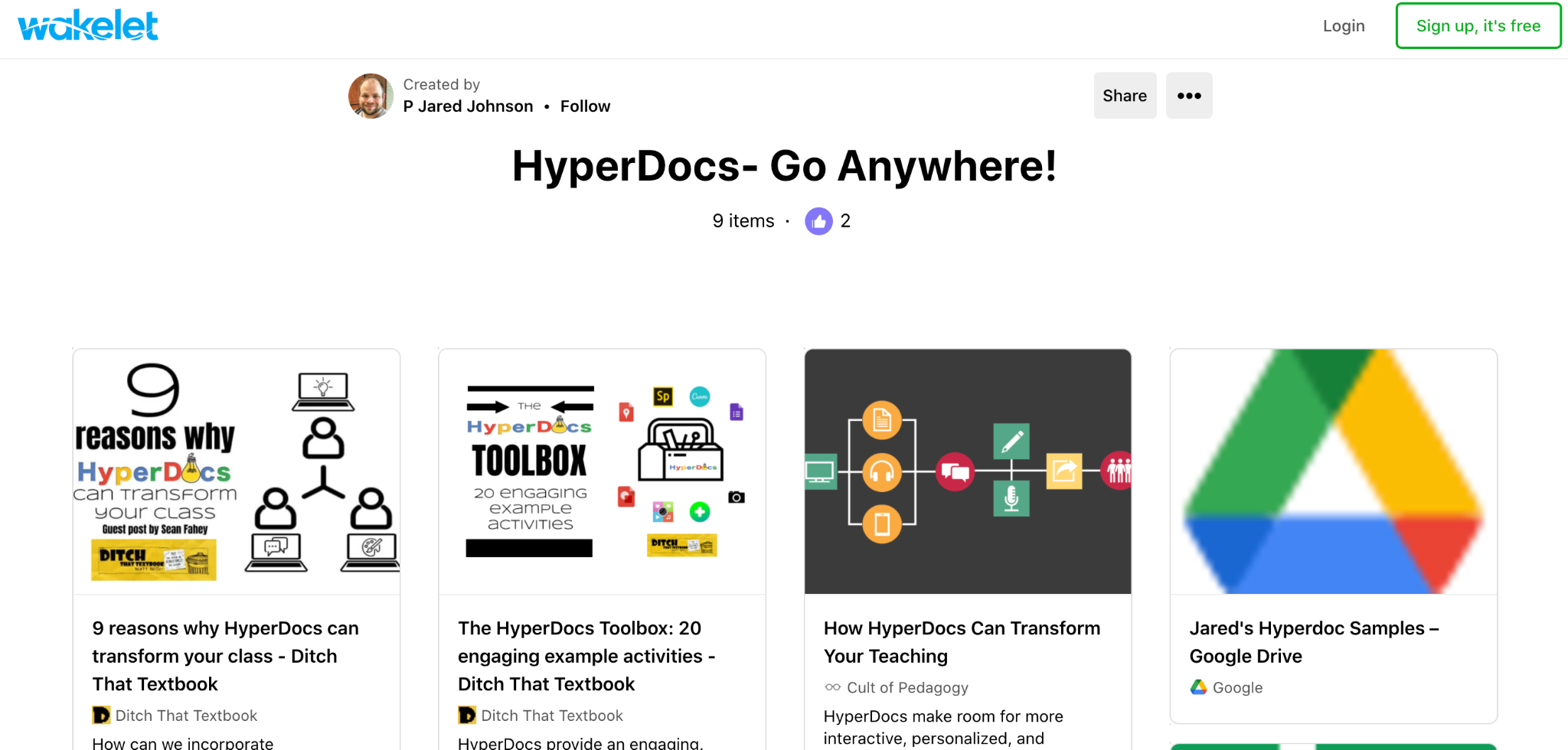Click the Share button
Image resolution: width=1568 pixels, height=750 pixels.
tap(1125, 96)
